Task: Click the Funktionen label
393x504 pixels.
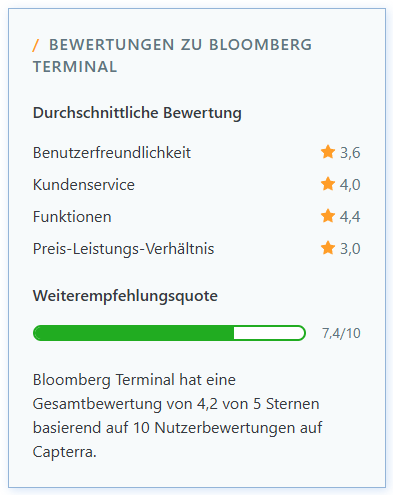Action: [72, 217]
